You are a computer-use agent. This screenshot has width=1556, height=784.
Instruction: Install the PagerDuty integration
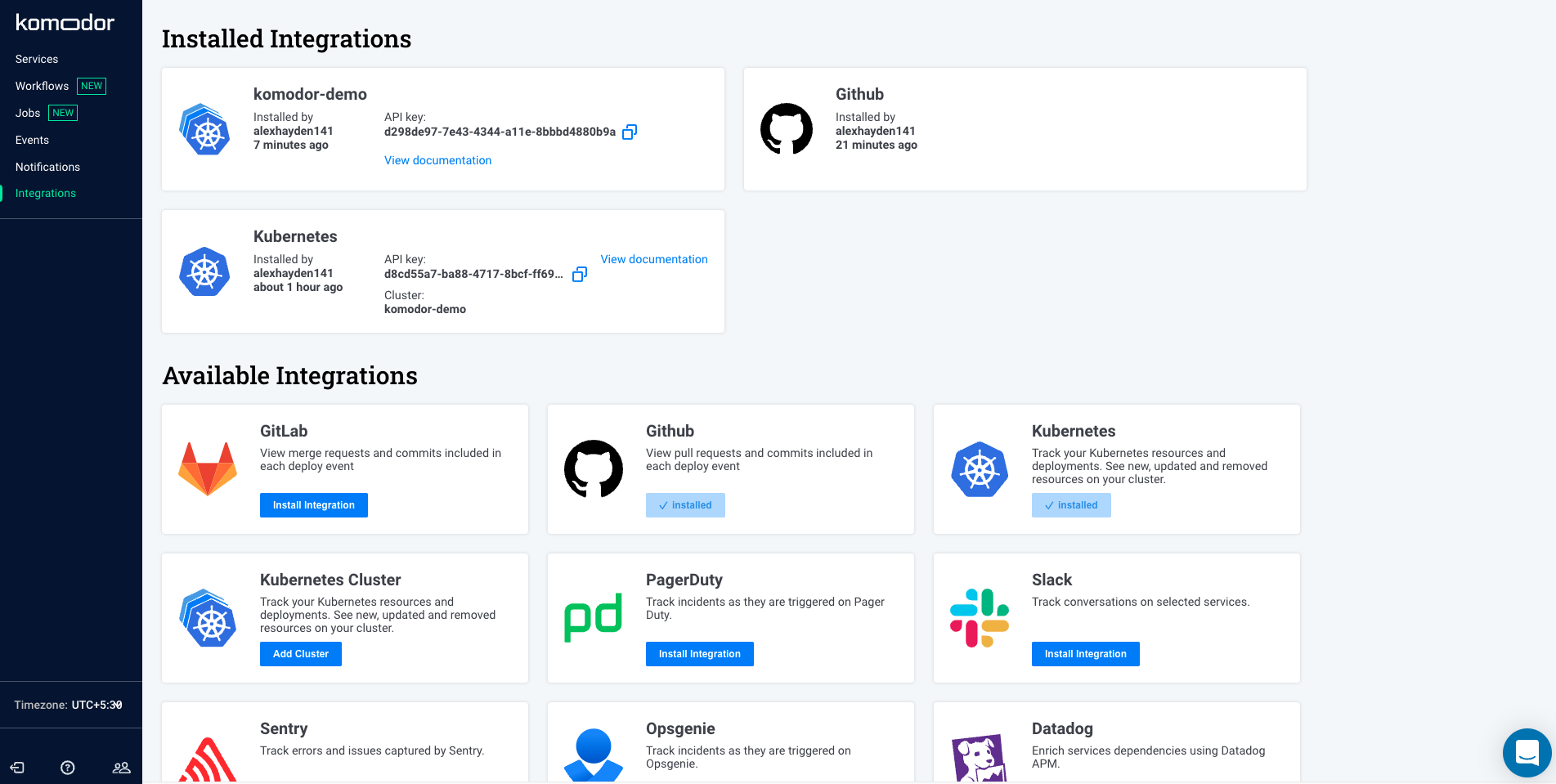pos(700,654)
